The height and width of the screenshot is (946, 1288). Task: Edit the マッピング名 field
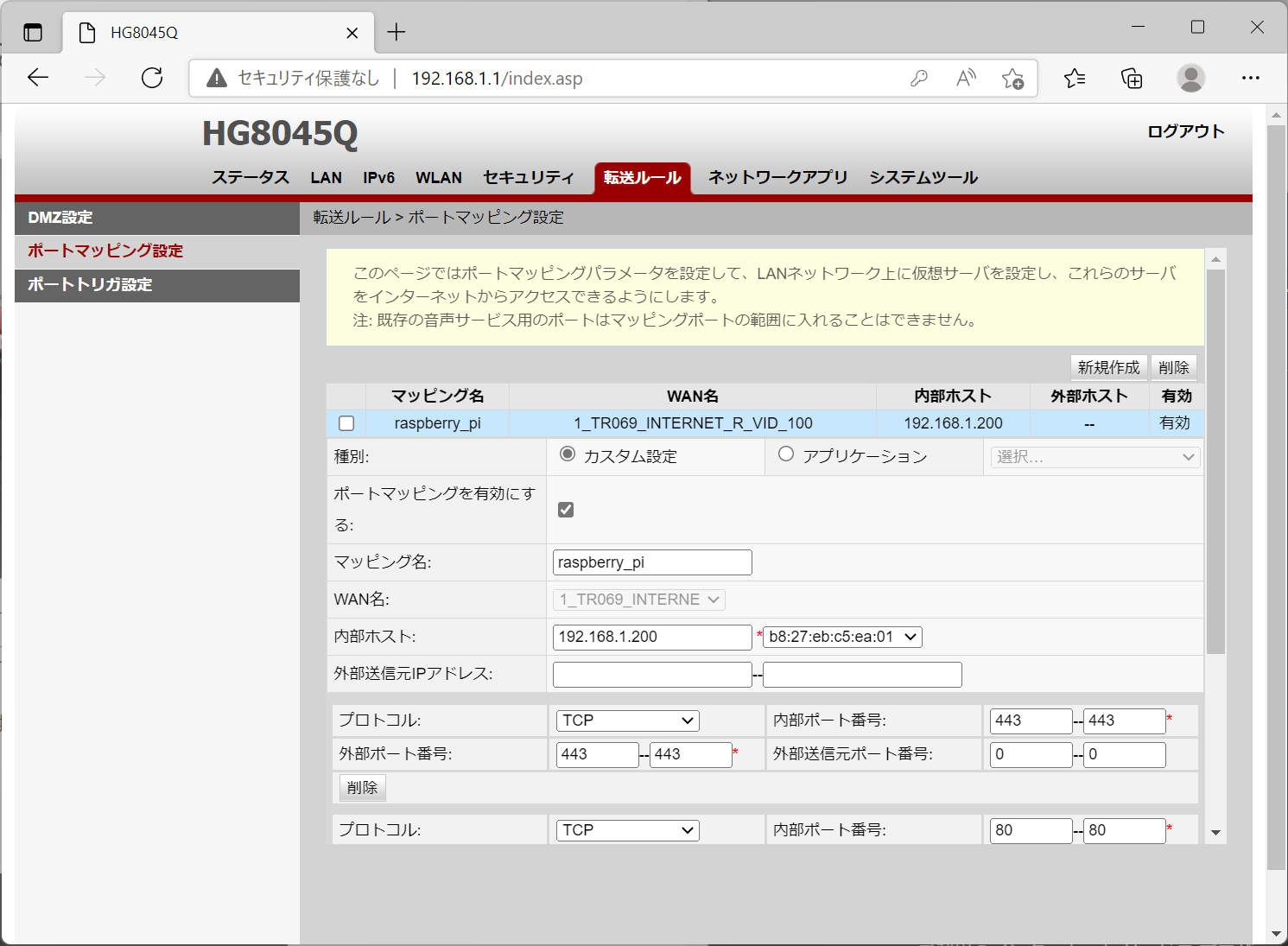pos(652,562)
